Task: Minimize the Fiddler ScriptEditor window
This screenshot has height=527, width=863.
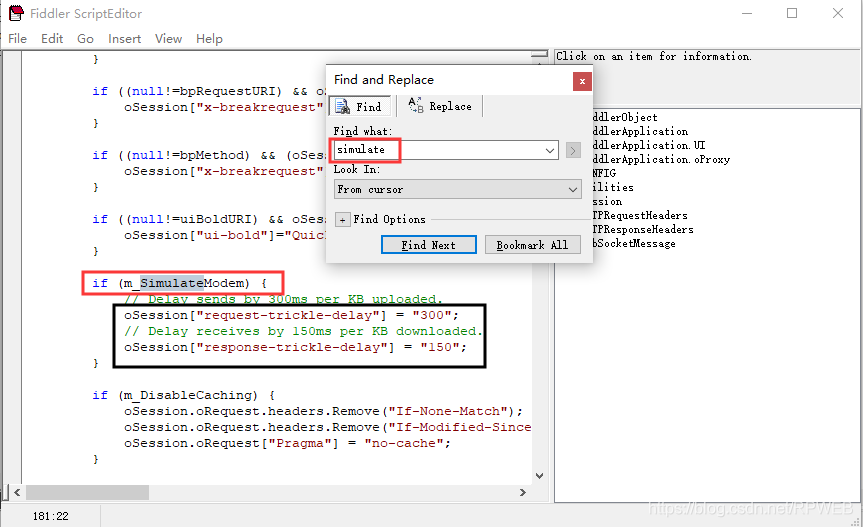Action: [x=747, y=13]
